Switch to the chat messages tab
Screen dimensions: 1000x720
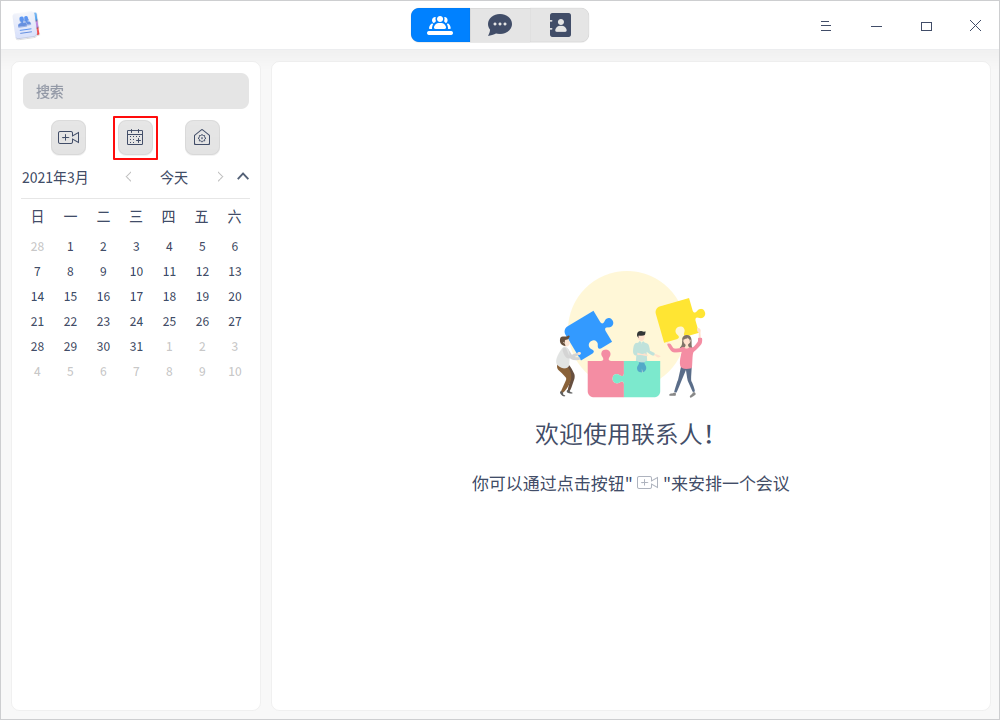500,26
